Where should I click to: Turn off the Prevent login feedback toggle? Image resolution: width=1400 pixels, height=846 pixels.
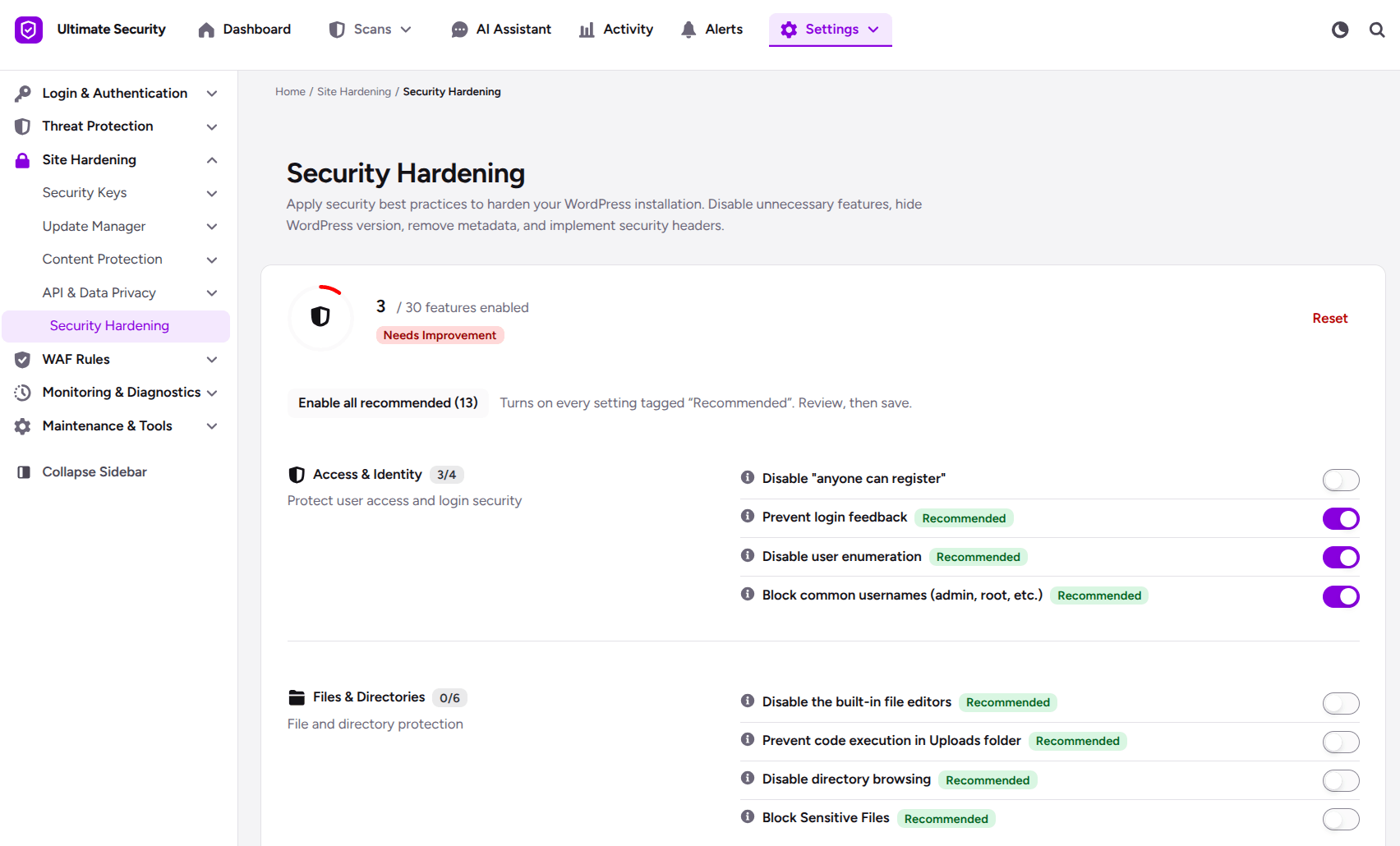(1341, 518)
